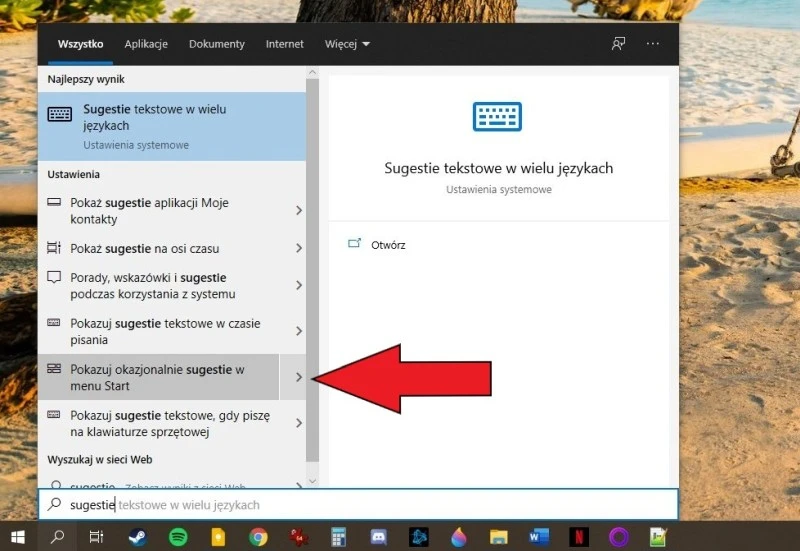Switch to the Dokumenty tab
The image size is (800, 551).
coord(216,44)
